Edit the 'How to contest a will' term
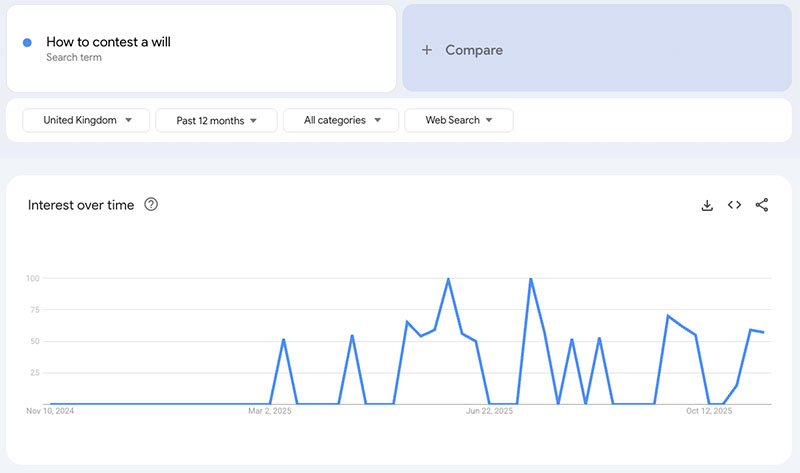The height and width of the screenshot is (473, 800). pyautogui.click(x=108, y=42)
